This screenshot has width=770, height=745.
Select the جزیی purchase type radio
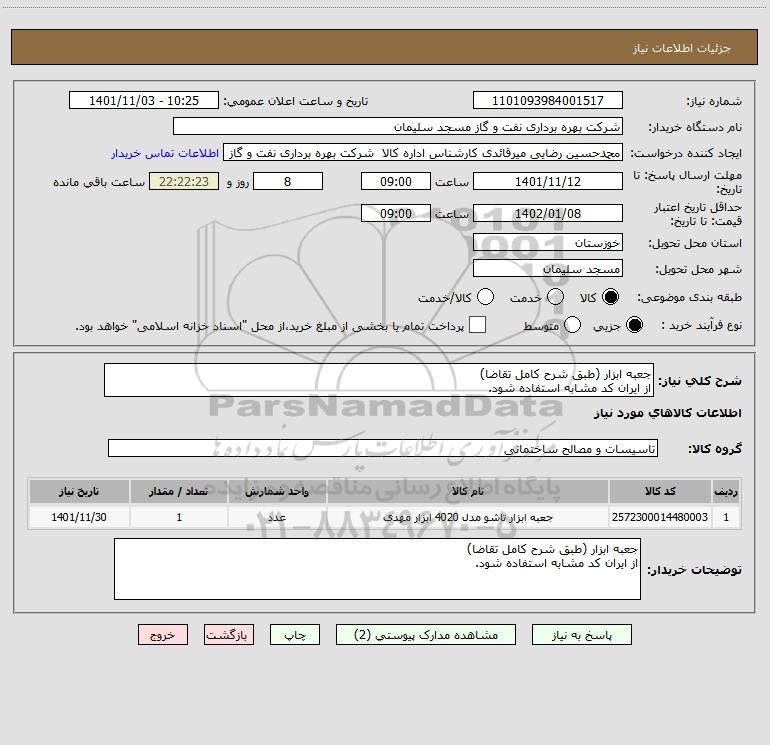point(634,325)
